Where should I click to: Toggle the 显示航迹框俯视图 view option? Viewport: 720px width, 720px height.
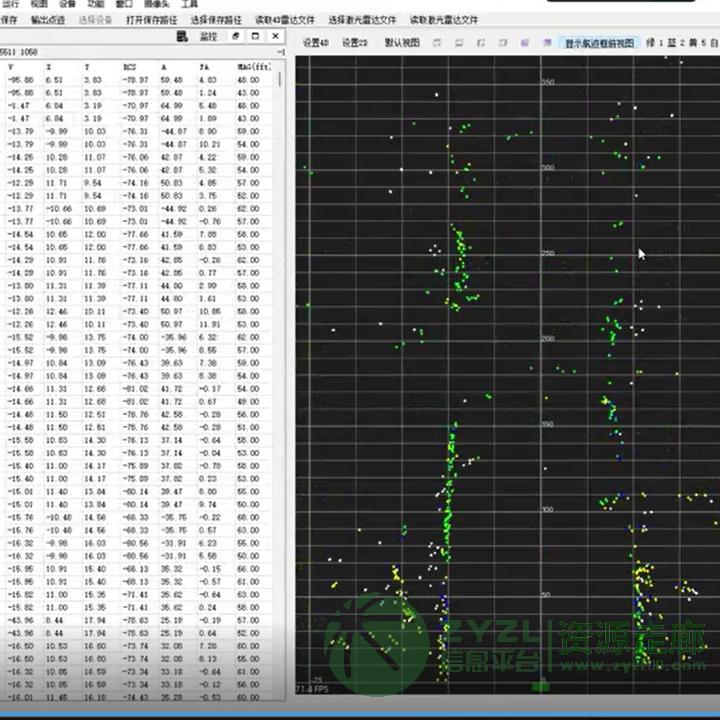598,43
